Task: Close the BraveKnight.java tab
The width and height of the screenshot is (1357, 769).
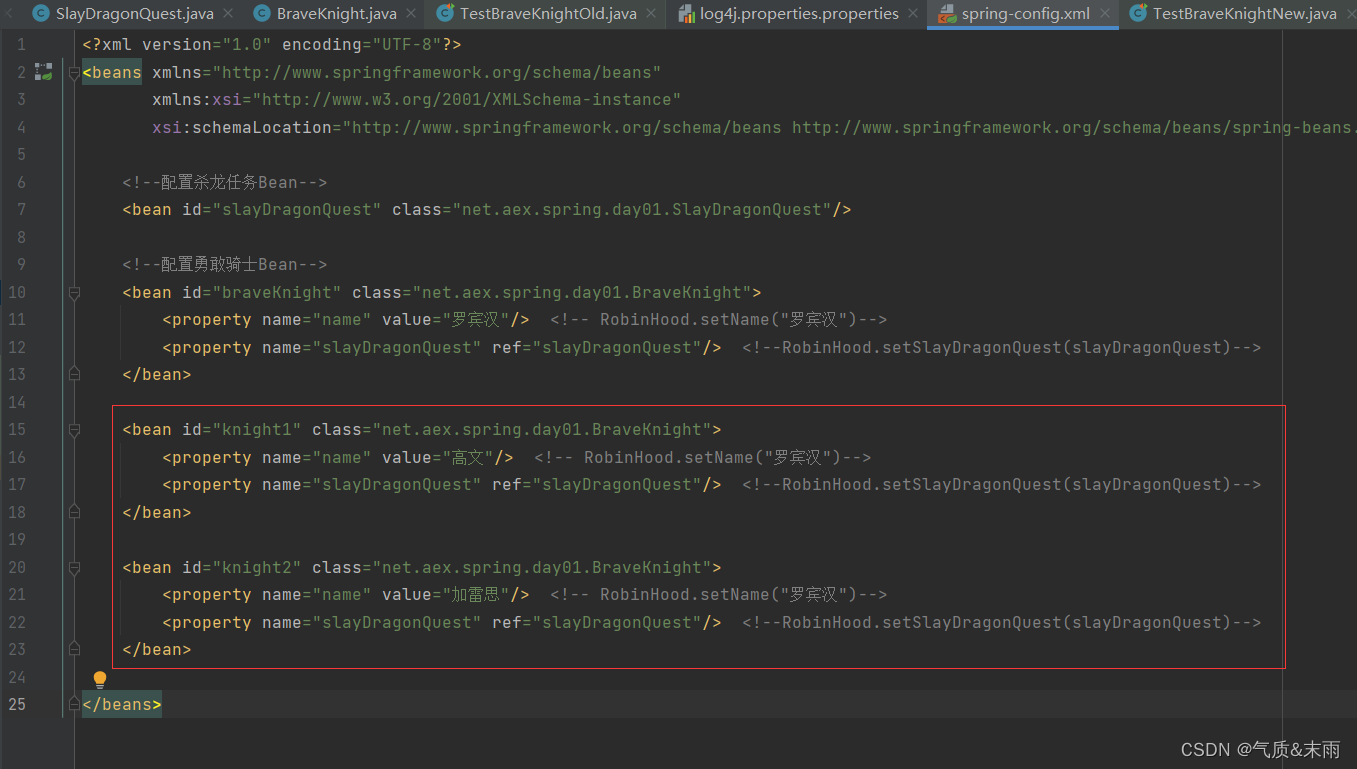Action: [x=409, y=14]
